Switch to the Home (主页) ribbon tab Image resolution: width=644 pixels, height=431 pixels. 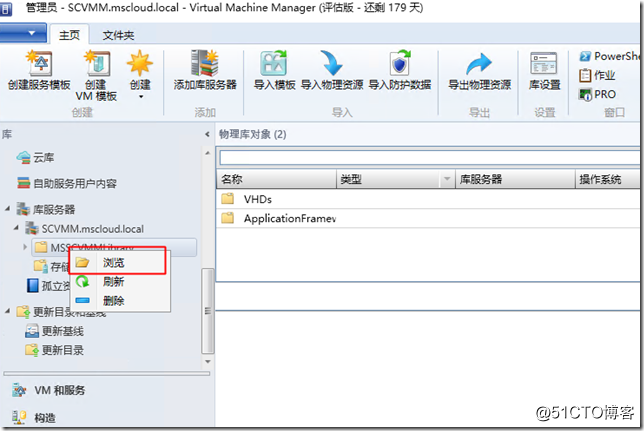click(69, 35)
